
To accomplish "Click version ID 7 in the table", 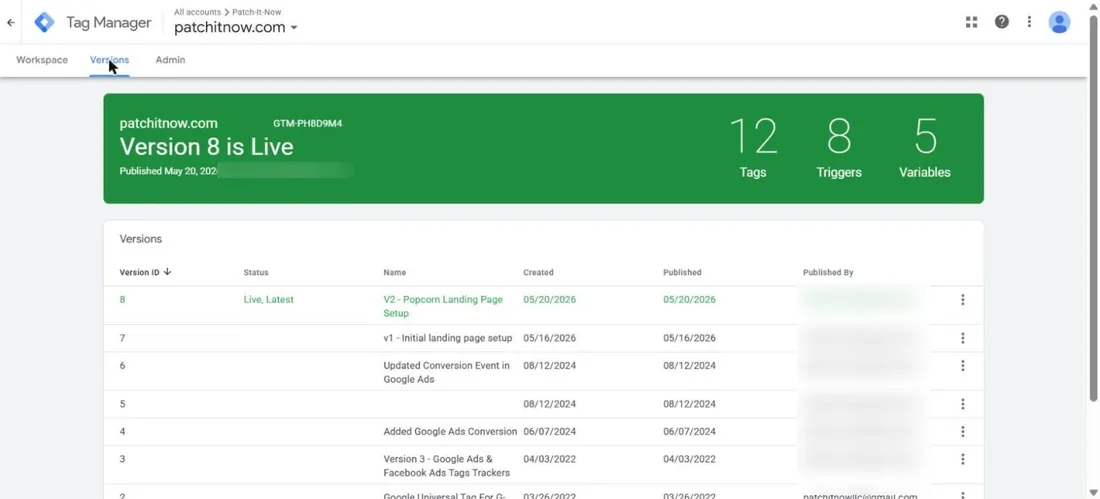I will click(122, 338).
